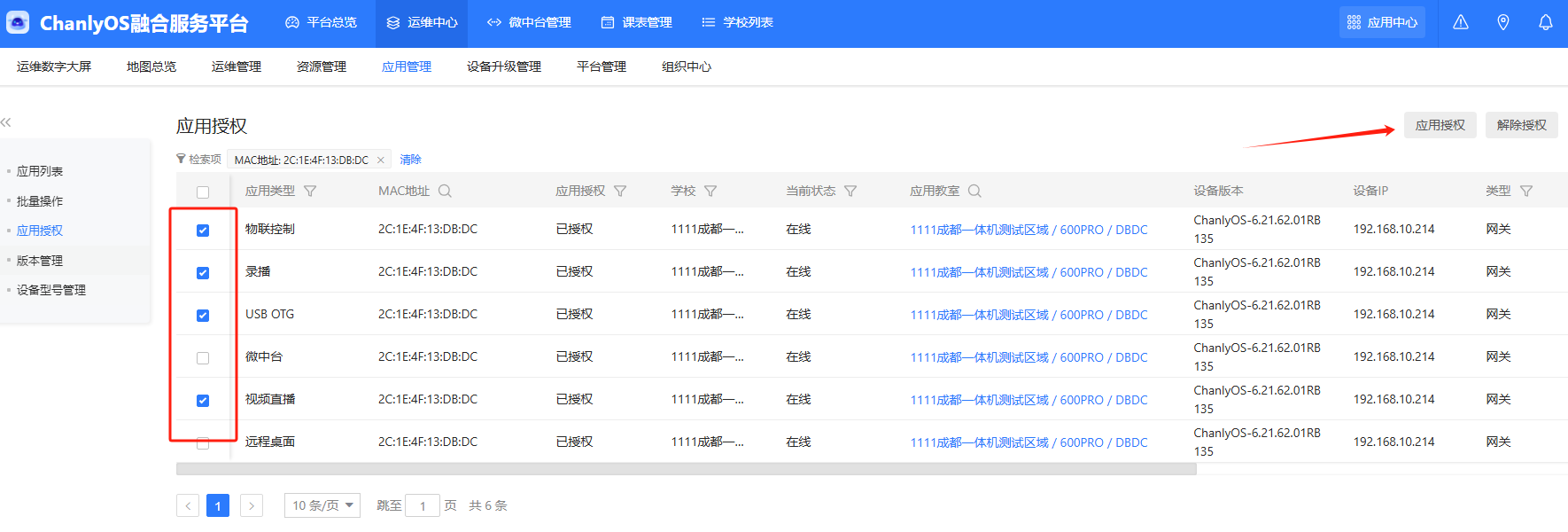Viewport: 1568px width, 532px height.
Task: Click the filter icon beside 应用类型
Action: pyautogui.click(x=310, y=191)
